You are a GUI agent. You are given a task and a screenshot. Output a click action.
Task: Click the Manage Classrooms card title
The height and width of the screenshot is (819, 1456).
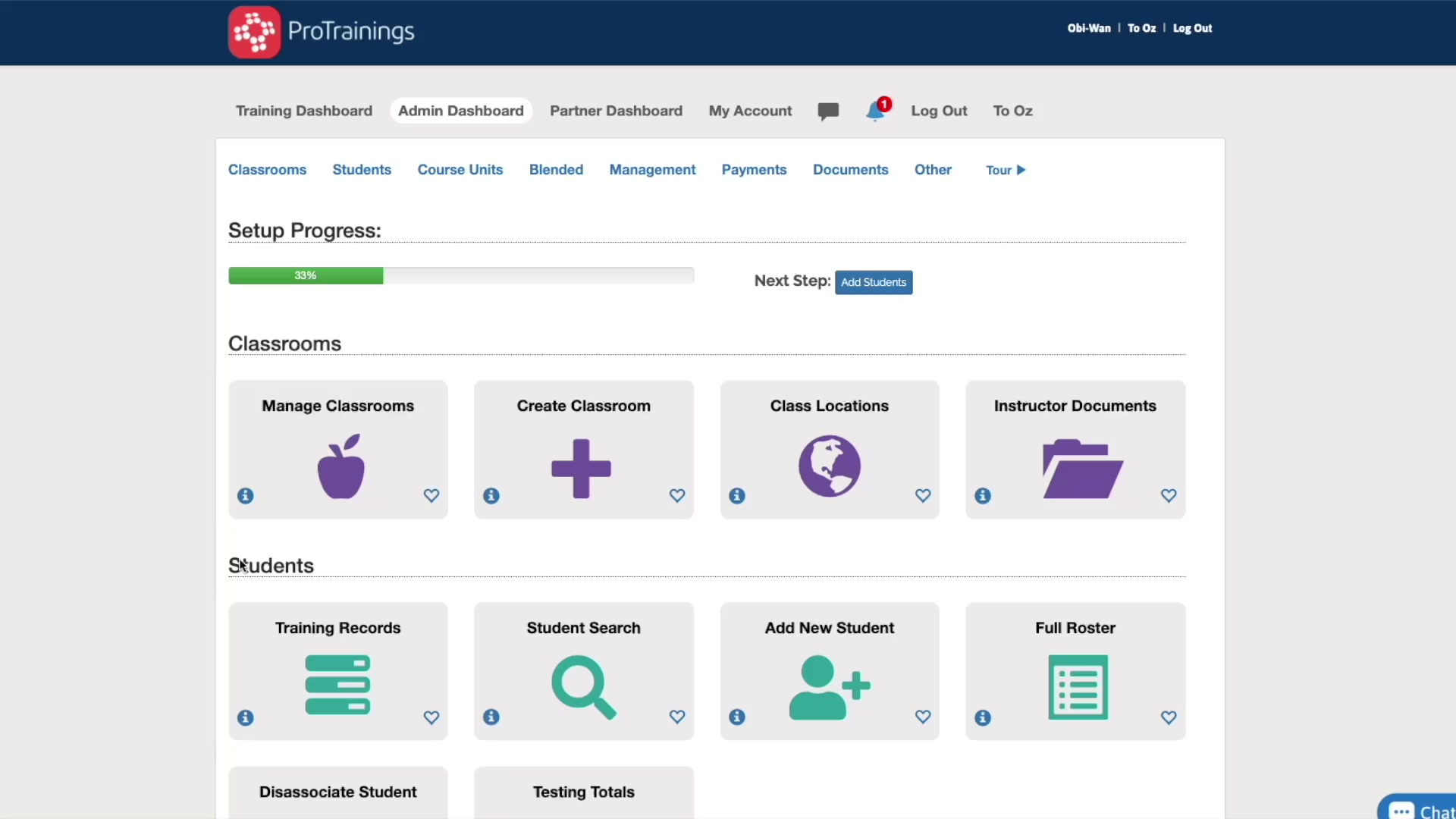(338, 406)
